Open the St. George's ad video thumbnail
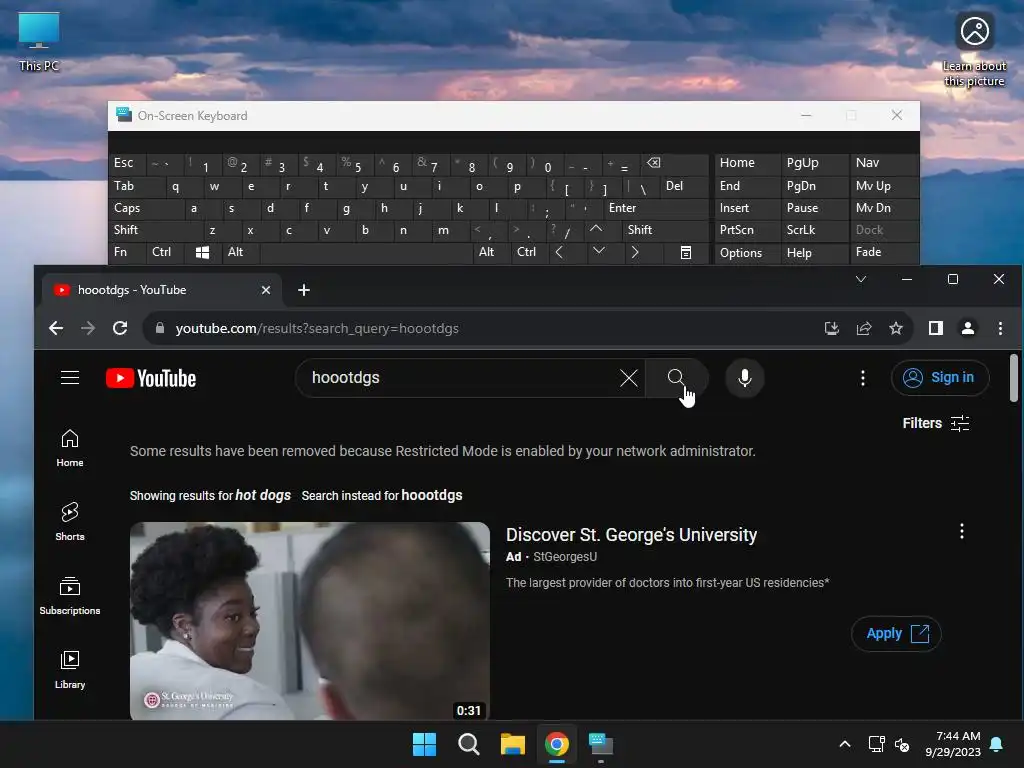1024x768 pixels. 310,621
